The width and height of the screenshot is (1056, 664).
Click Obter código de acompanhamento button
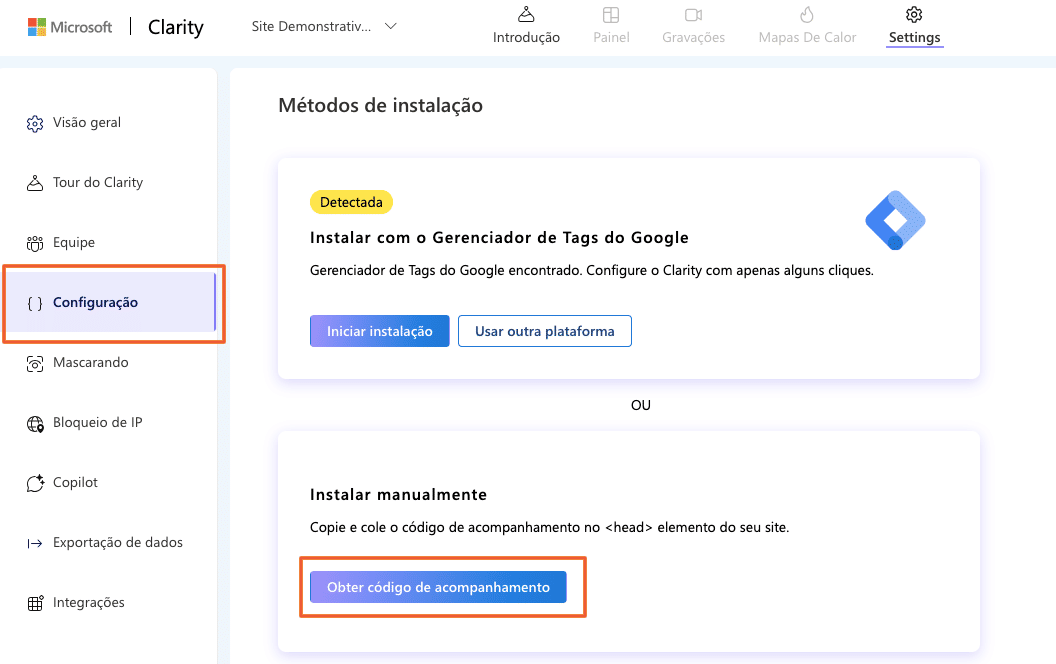[x=438, y=587]
